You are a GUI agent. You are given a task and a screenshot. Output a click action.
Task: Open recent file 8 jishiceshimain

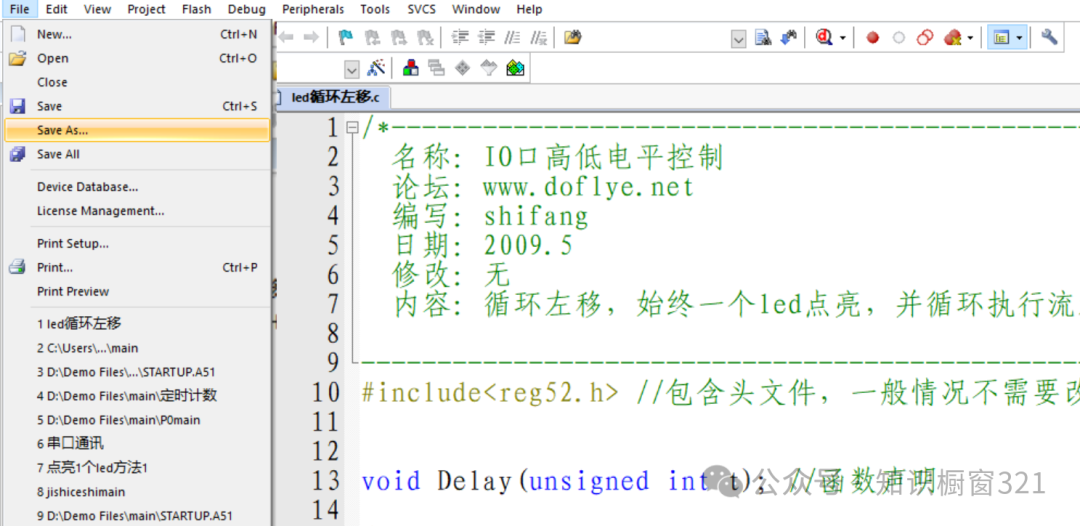[137, 492]
